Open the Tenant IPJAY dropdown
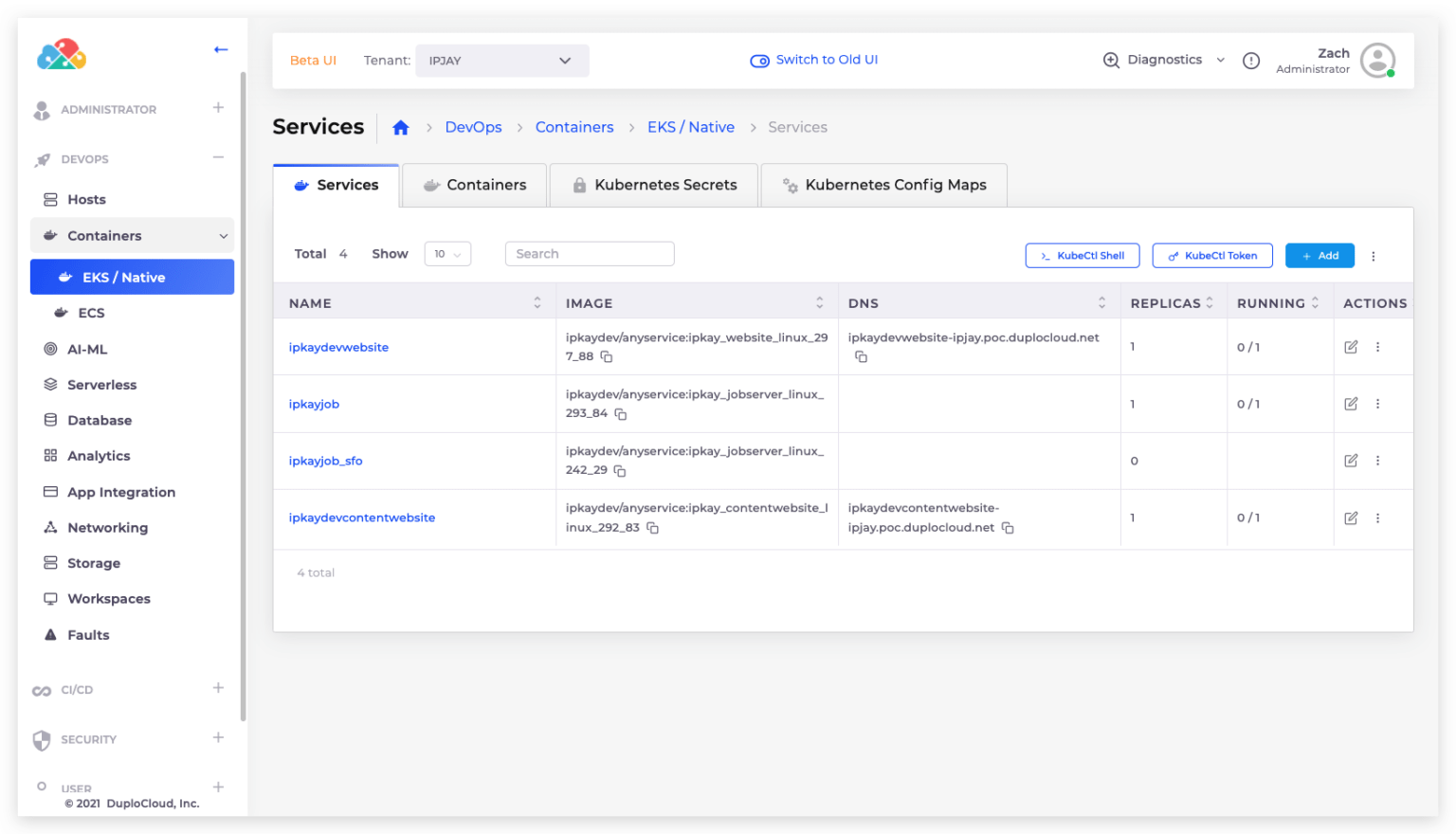 coord(501,61)
